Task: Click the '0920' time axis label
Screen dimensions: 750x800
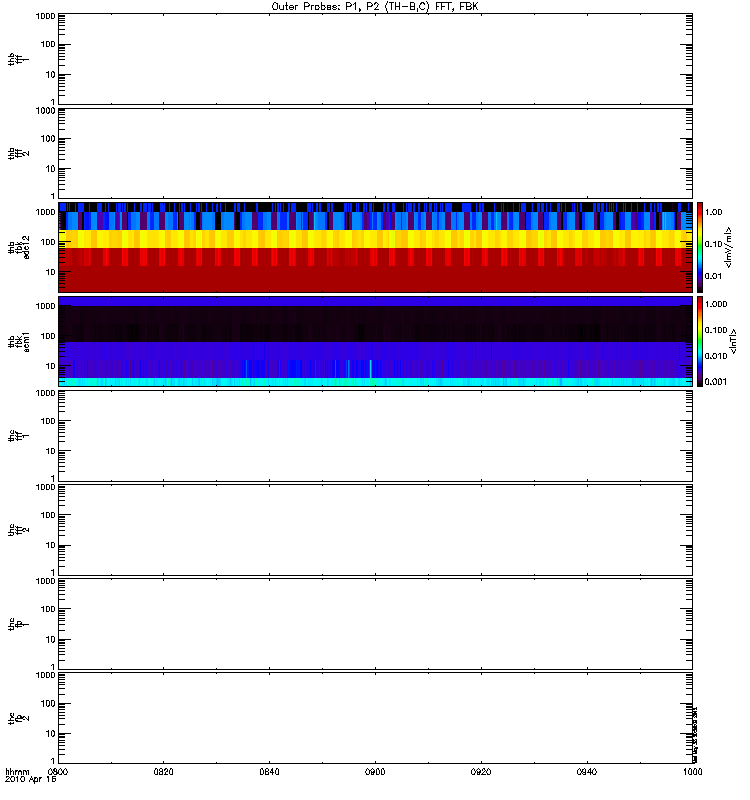Action: pos(481,771)
